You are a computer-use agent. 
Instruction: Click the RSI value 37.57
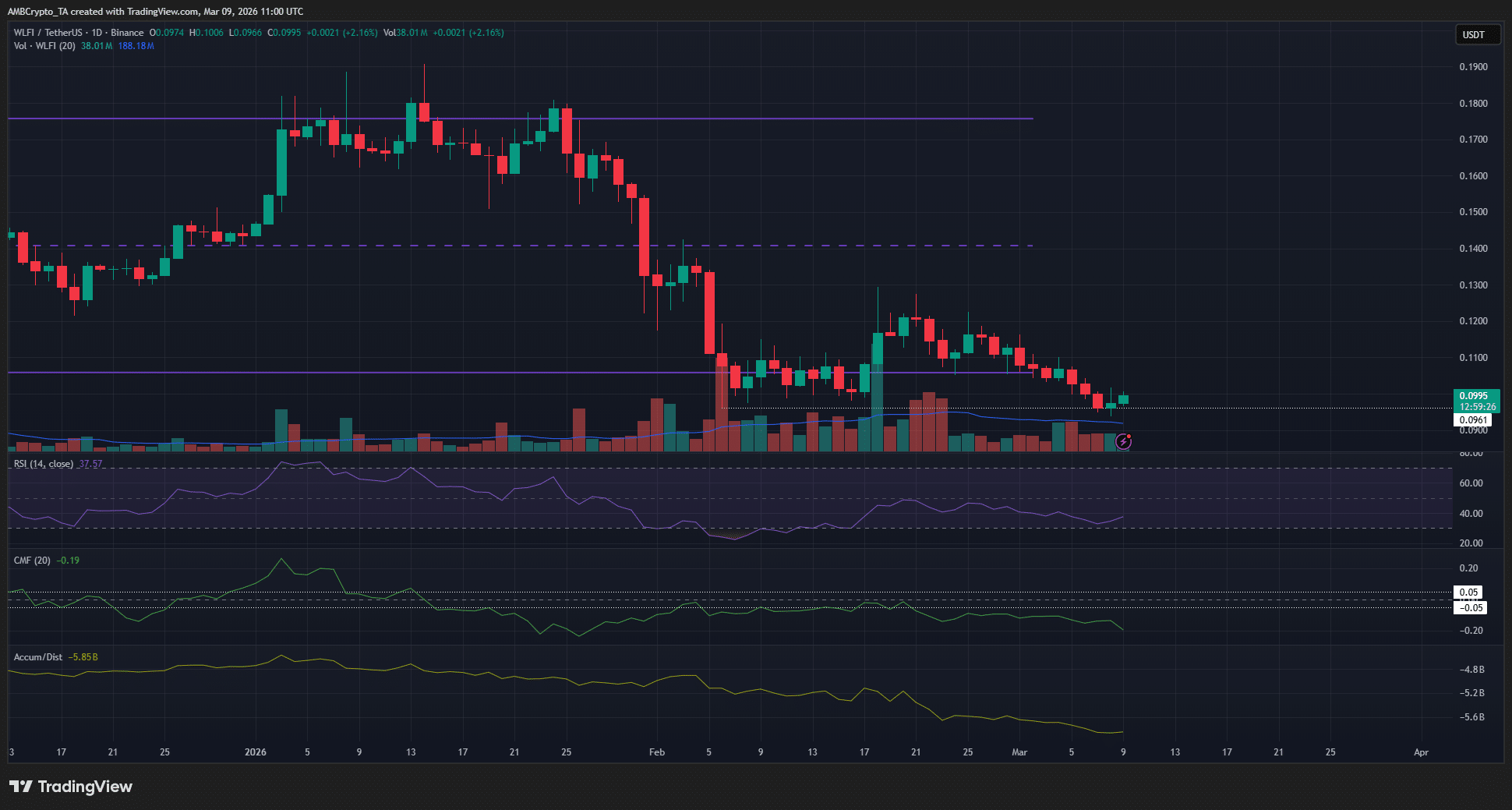tap(90, 463)
